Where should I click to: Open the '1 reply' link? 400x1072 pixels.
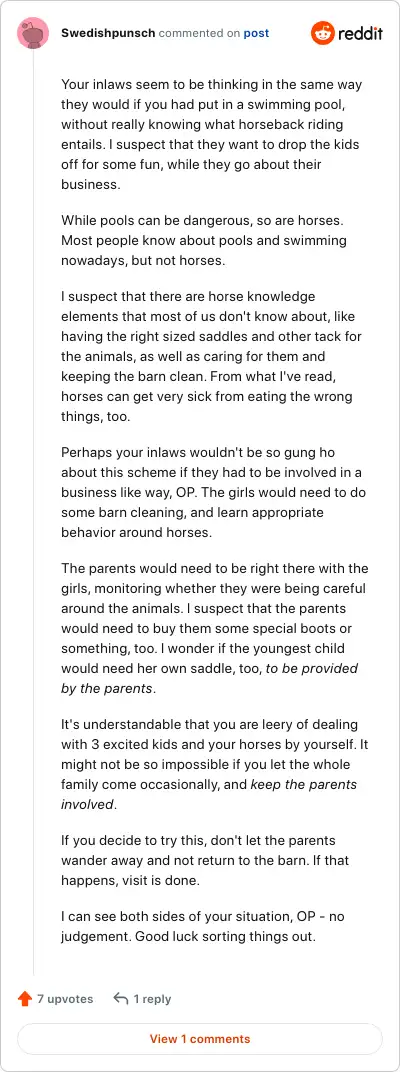[x=152, y=999]
